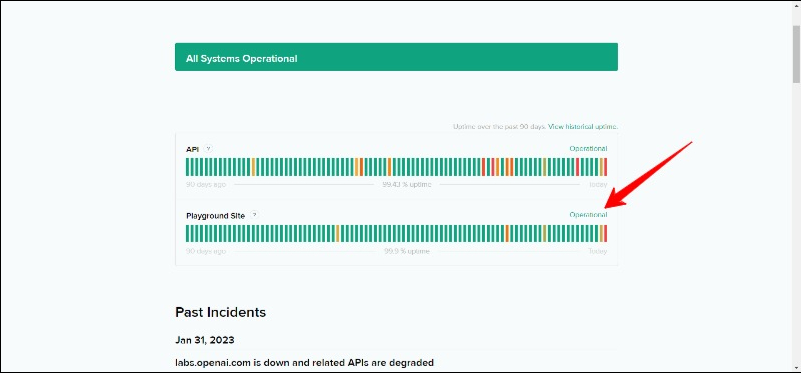
Task: Open the labs.openai.com is down incident
Action: 304,363
